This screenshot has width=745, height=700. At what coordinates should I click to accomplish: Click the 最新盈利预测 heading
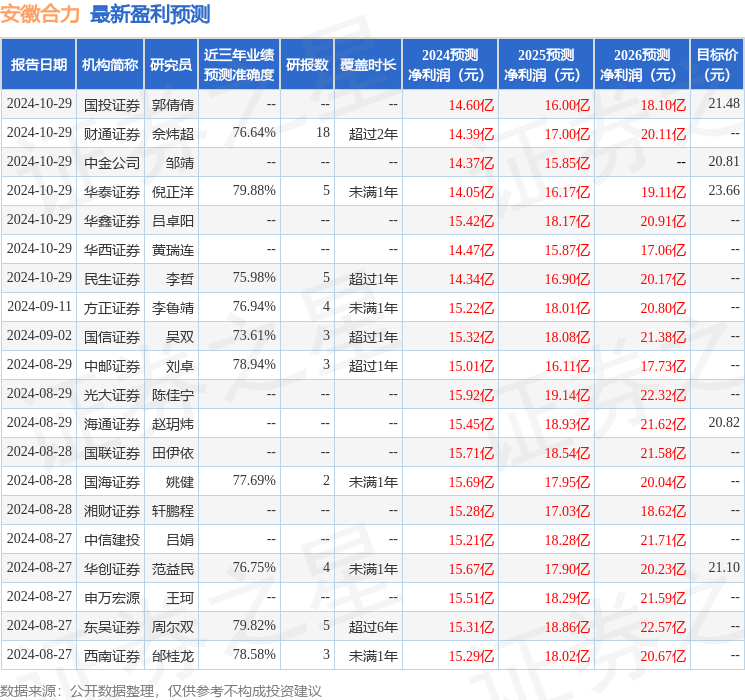(150, 14)
